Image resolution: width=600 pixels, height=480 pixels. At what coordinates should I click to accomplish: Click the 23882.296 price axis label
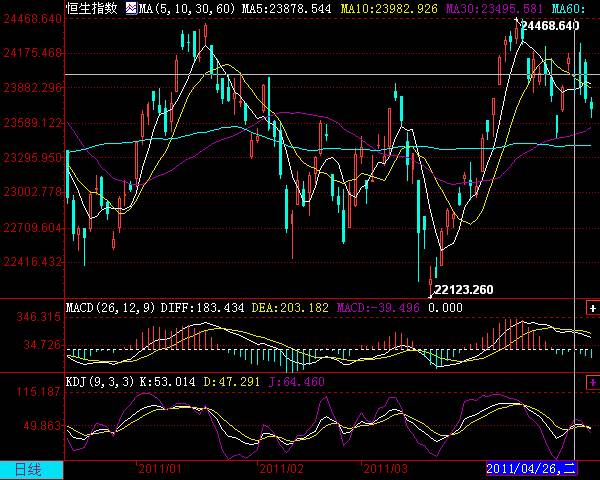(33, 88)
